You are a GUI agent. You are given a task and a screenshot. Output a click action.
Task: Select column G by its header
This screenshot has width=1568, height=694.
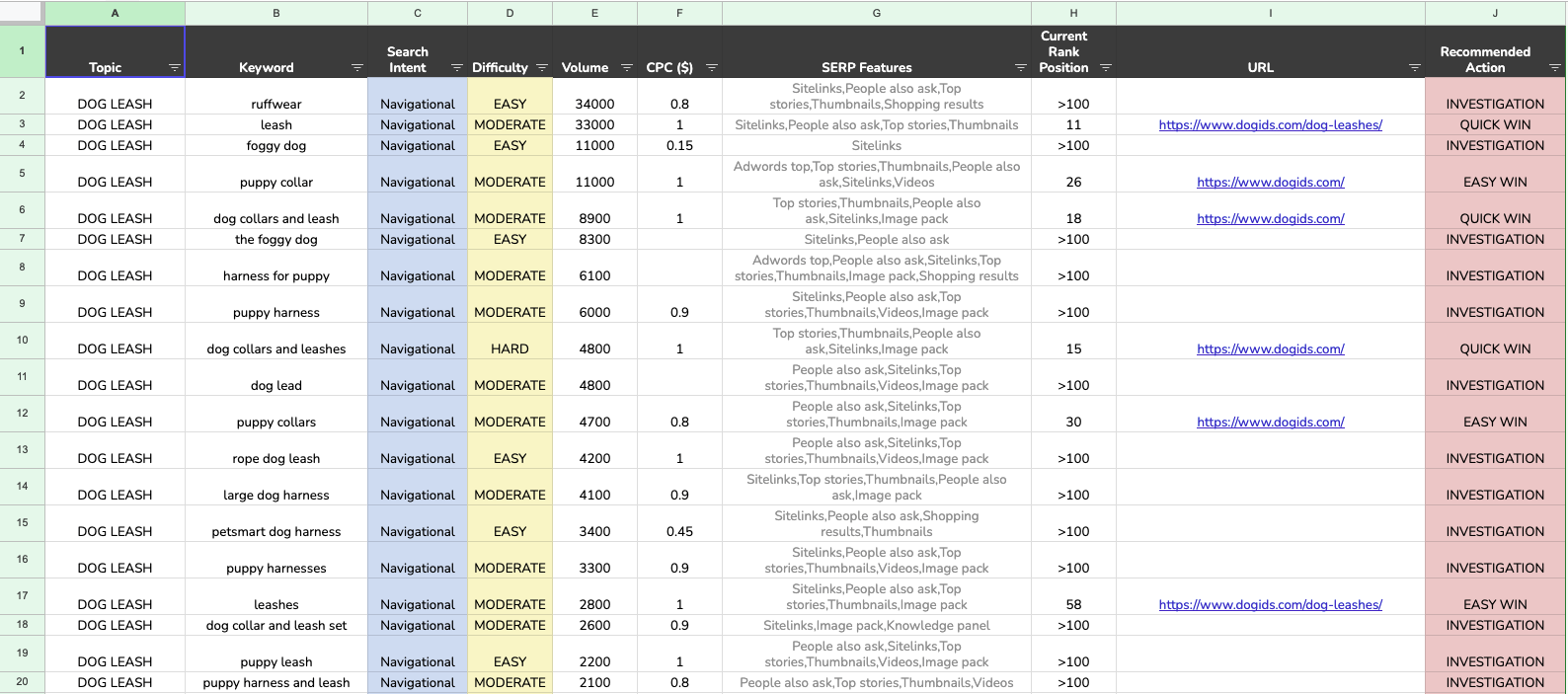point(876,13)
